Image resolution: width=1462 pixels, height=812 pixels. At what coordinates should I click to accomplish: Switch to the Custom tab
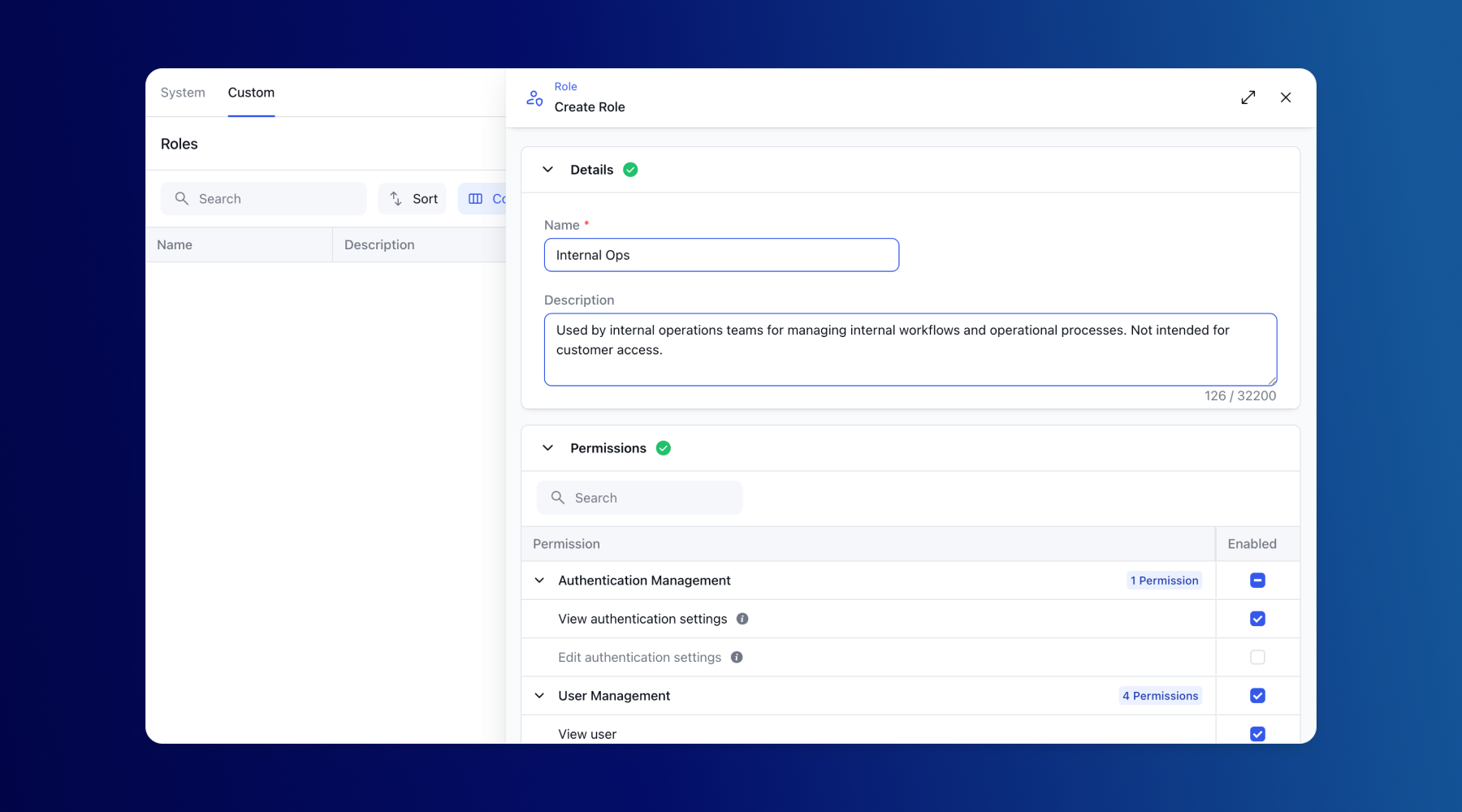pos(250,92)
